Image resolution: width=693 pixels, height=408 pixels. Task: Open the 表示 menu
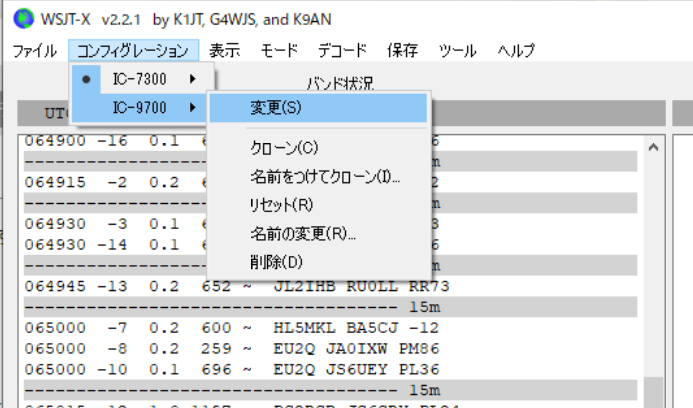[225, 50]
